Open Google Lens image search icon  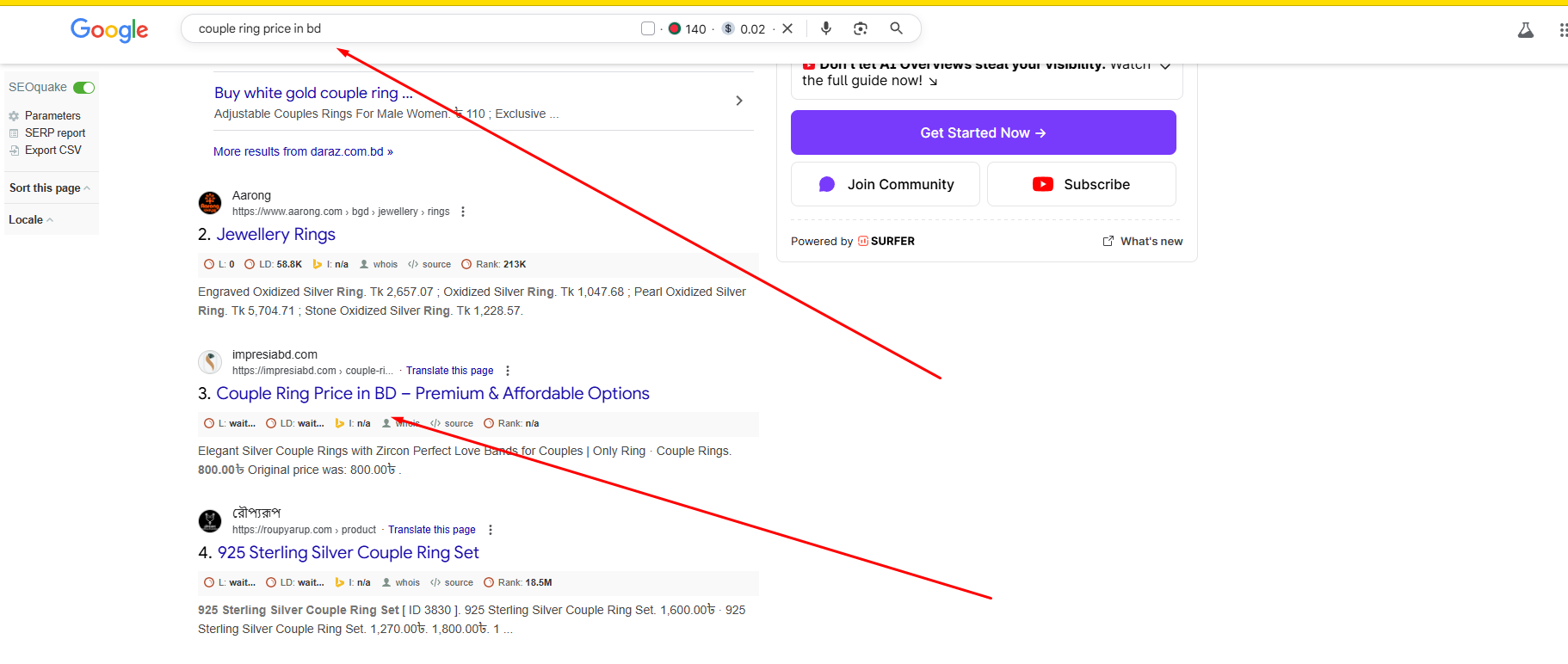click(860, 28)
